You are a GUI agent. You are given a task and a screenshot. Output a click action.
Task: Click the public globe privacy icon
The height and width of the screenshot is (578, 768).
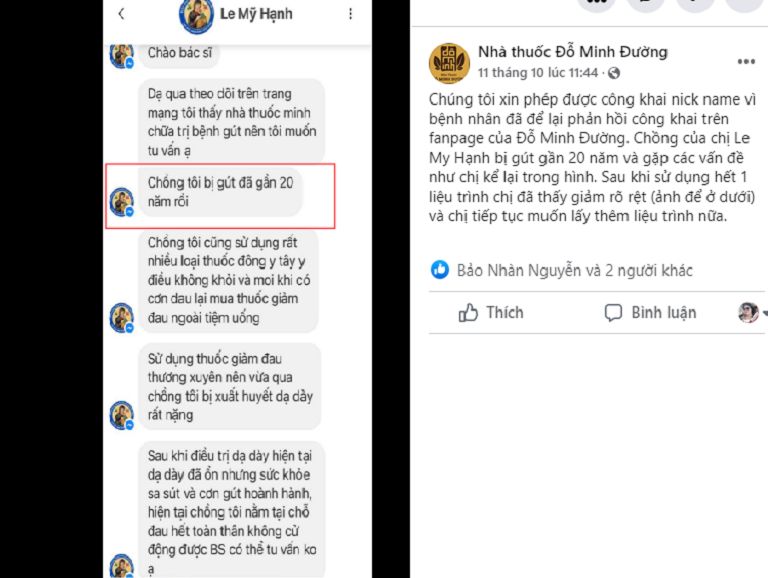pyautogui.click(x=614, y=73)
